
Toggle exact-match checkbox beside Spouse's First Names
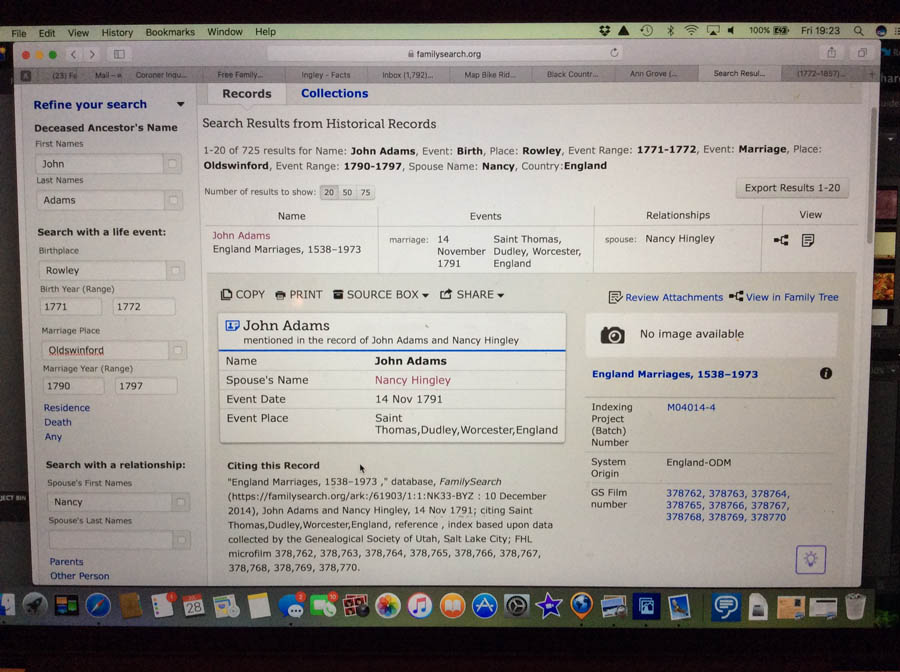click(180, 502)
